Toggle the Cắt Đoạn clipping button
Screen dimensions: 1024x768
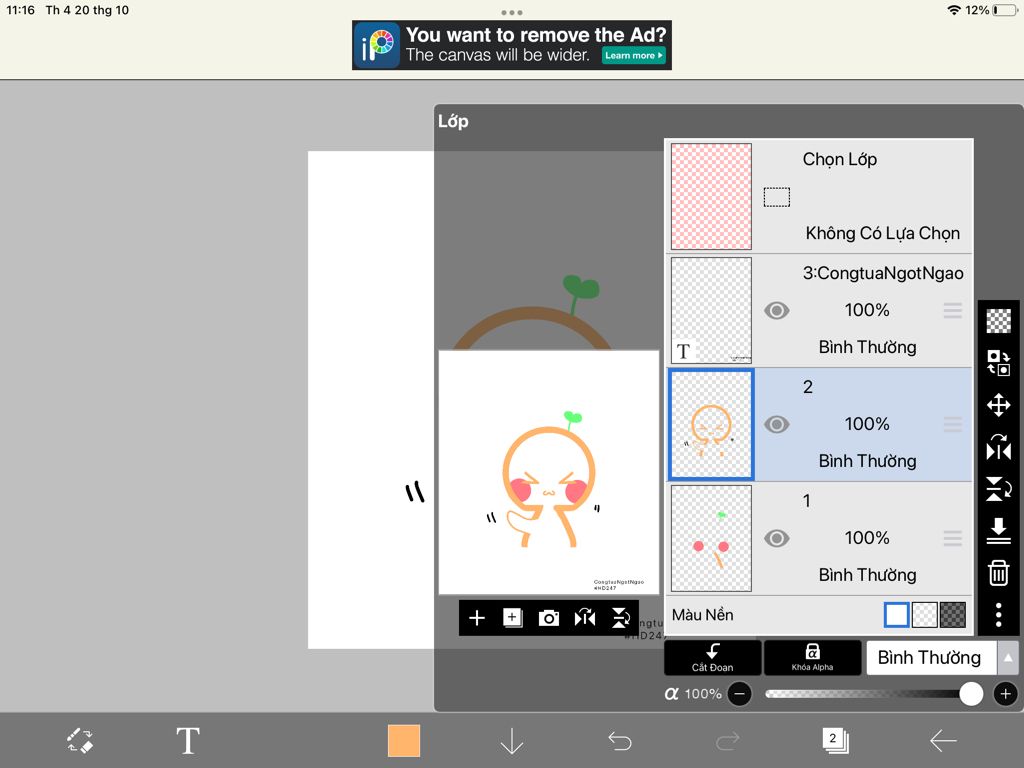click(x=712, y=657)
